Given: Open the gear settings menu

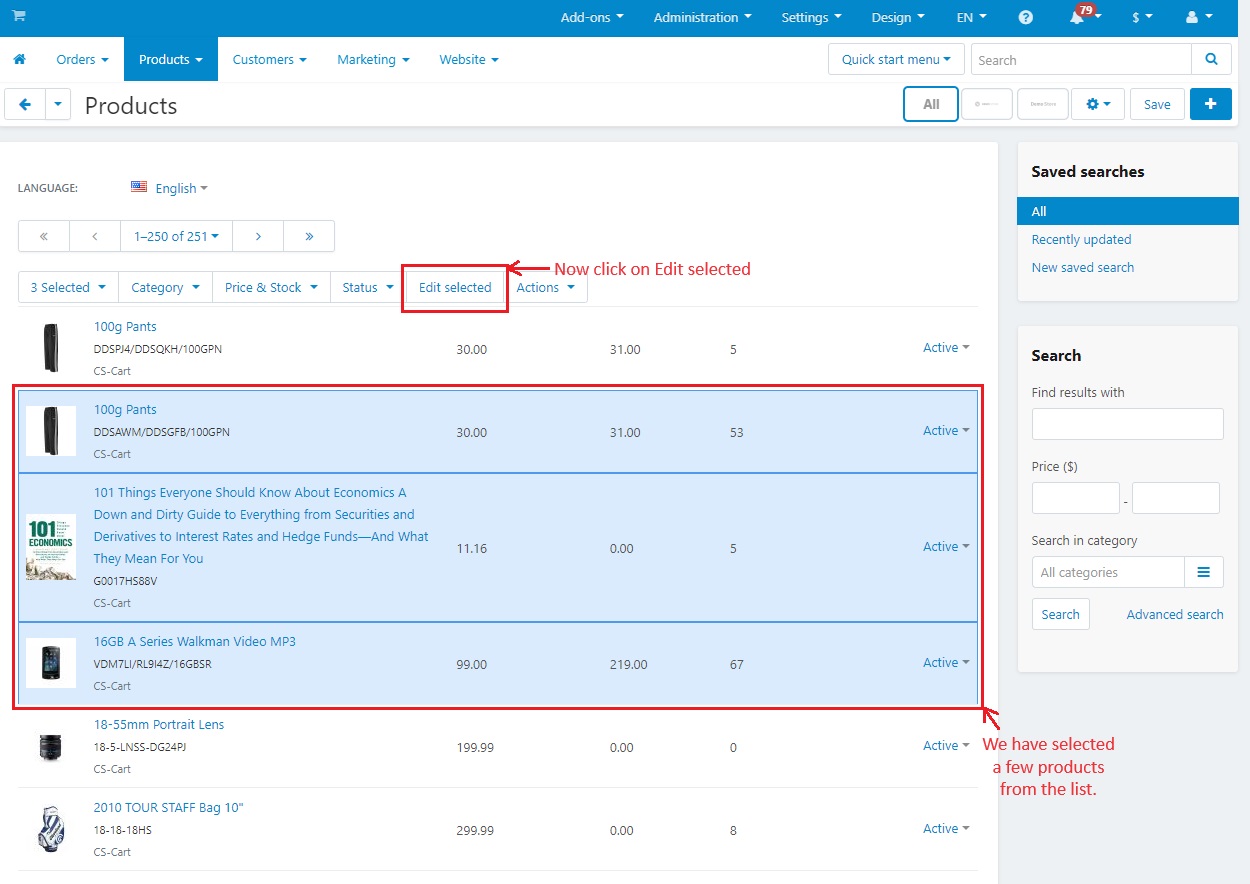Looking at the screenshot, I should point(1098,104).
